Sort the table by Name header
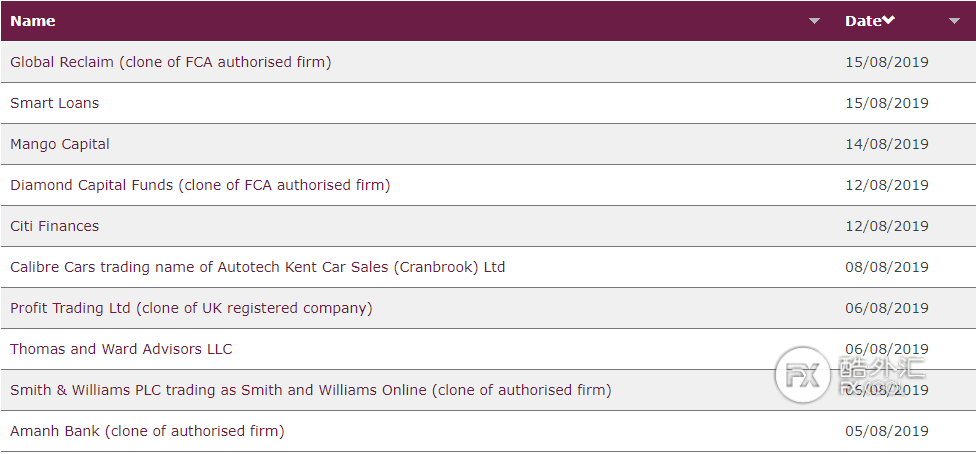The width and height of the screenshot is (976, 454). click(33, 21)
